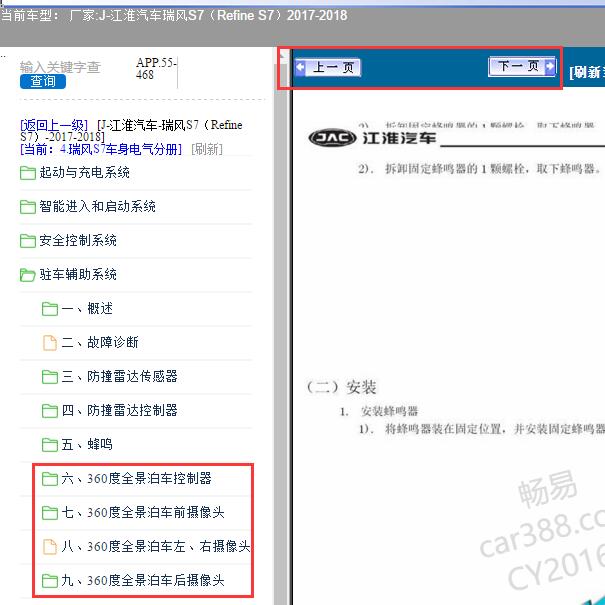Click the heading （二）安装

point(341,387)
